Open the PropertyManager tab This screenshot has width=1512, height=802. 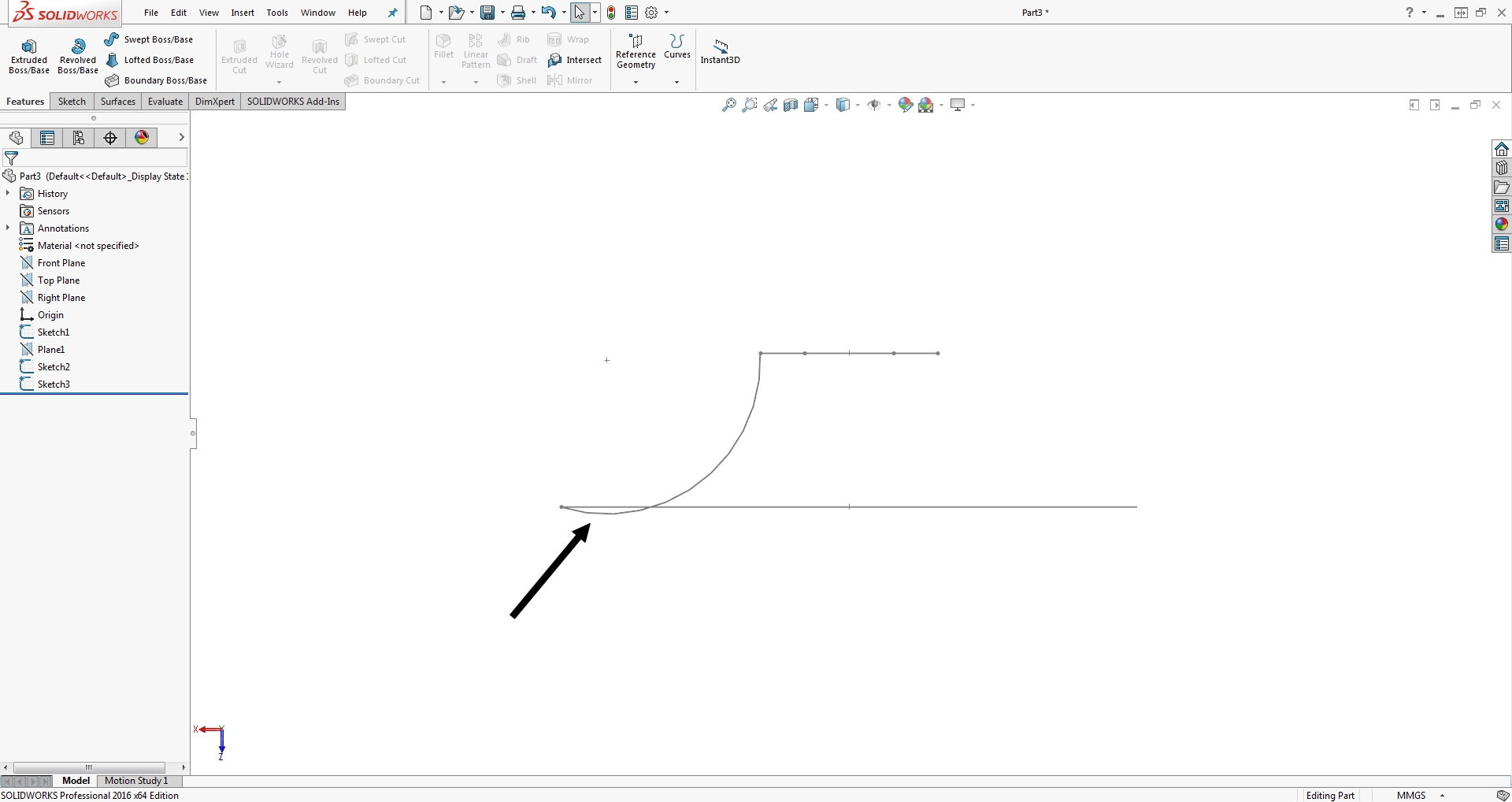pyautogui.click(x=47, y=138)
